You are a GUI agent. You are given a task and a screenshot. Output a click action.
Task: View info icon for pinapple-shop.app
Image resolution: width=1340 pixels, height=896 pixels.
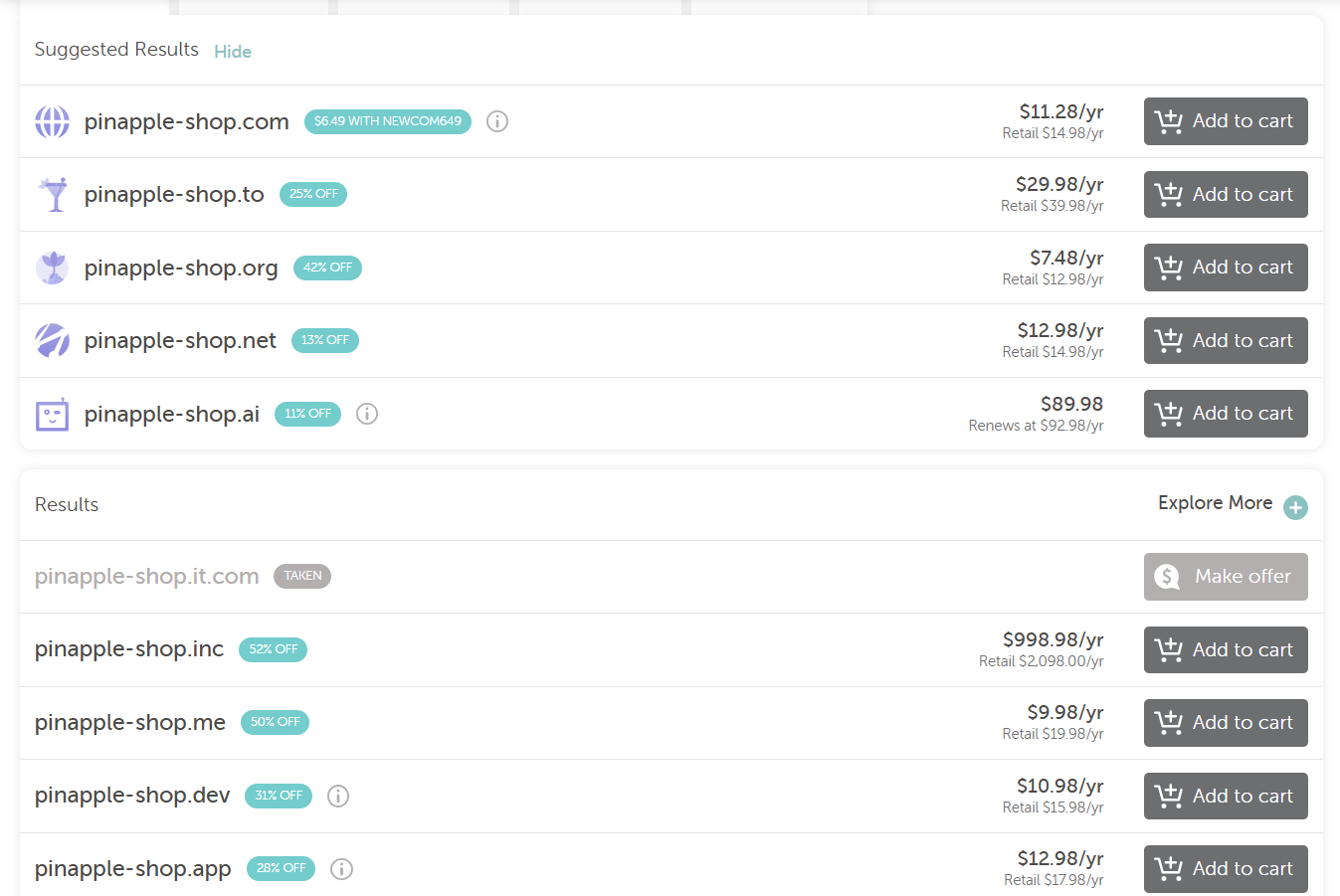pyautogui.click(x=341, y=869)
